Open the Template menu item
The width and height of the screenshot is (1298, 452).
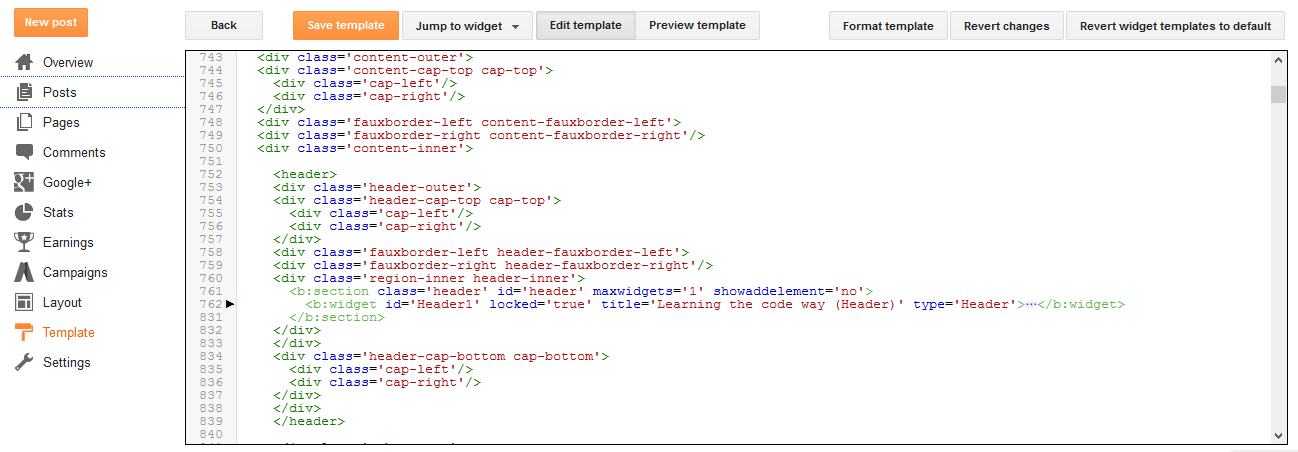(68, 332)
